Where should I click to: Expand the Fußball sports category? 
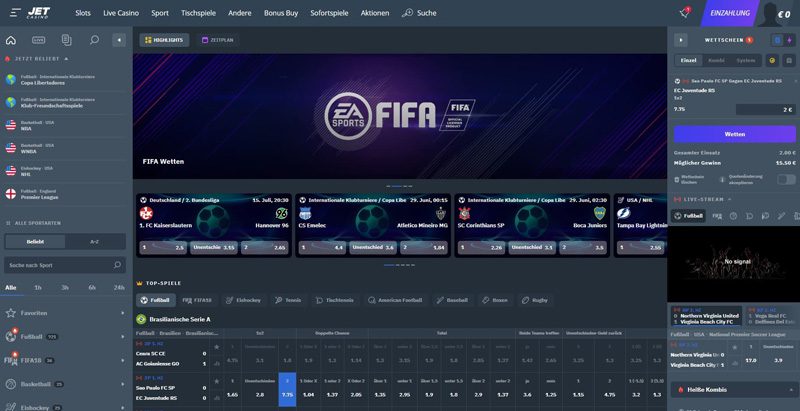tap(122, 337)
